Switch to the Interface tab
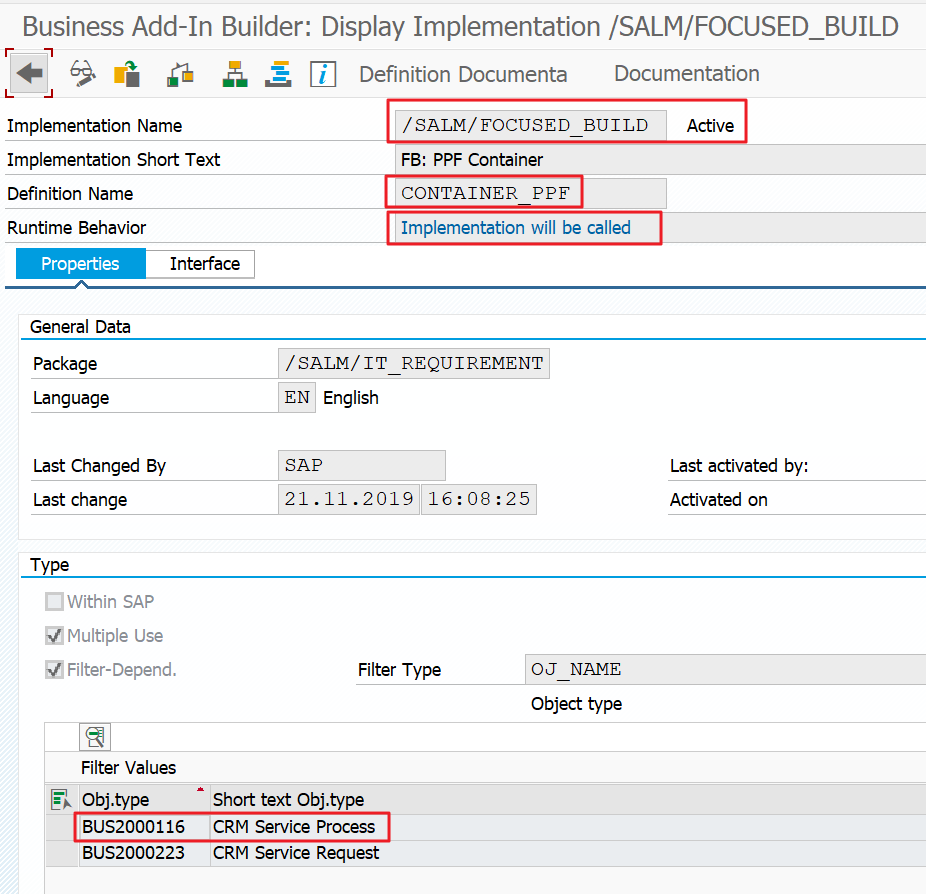This screenshot has width=926, height=894. [204, 264]
